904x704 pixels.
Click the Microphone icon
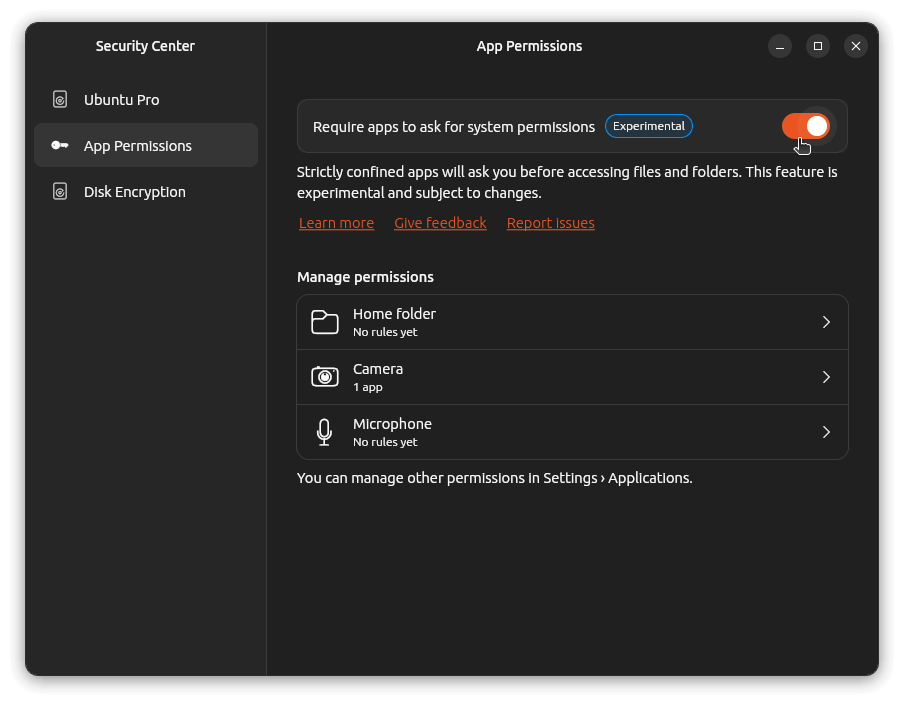[x=324, y=432]
